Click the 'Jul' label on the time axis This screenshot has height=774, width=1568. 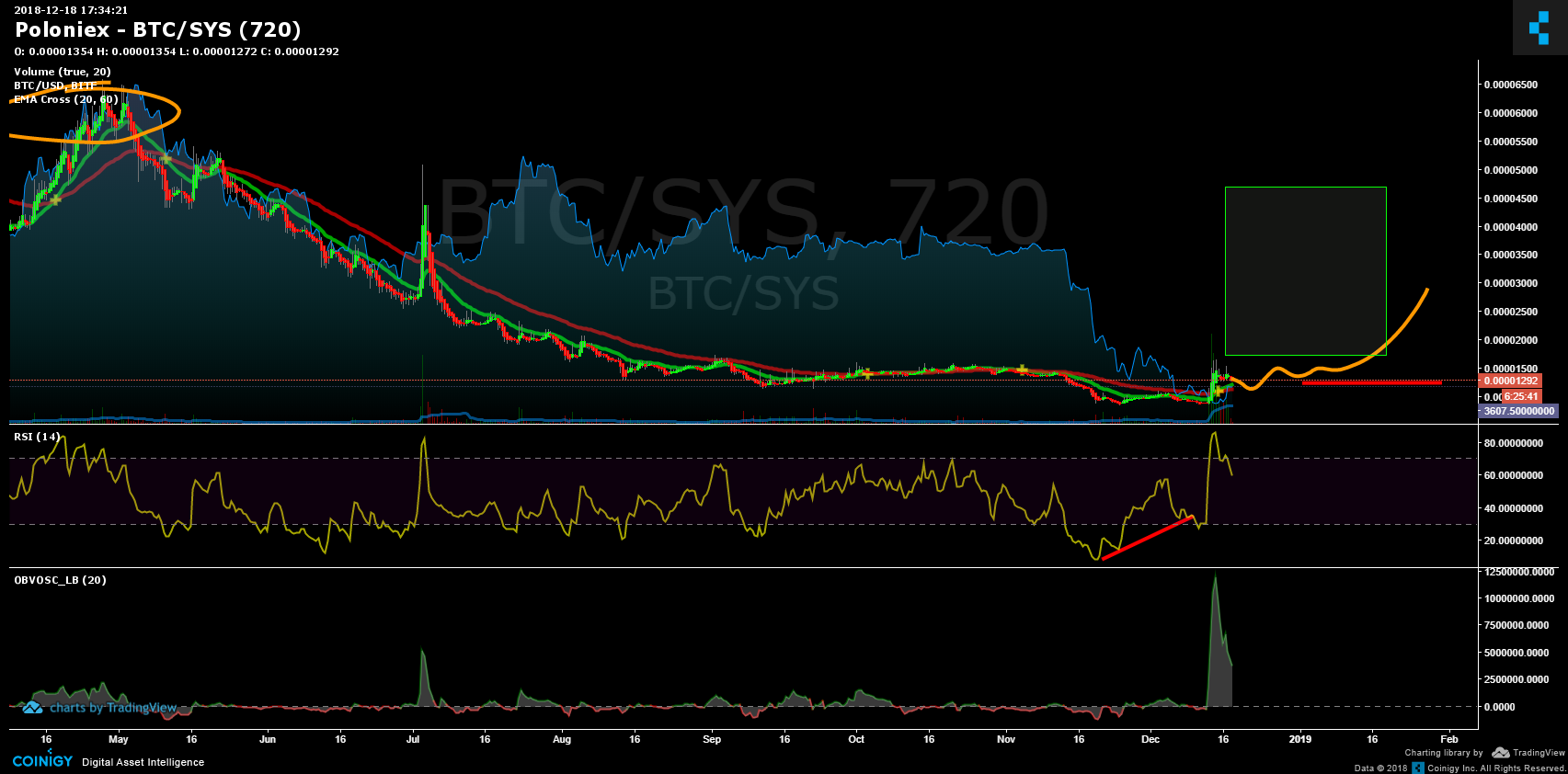click(413, 739)
